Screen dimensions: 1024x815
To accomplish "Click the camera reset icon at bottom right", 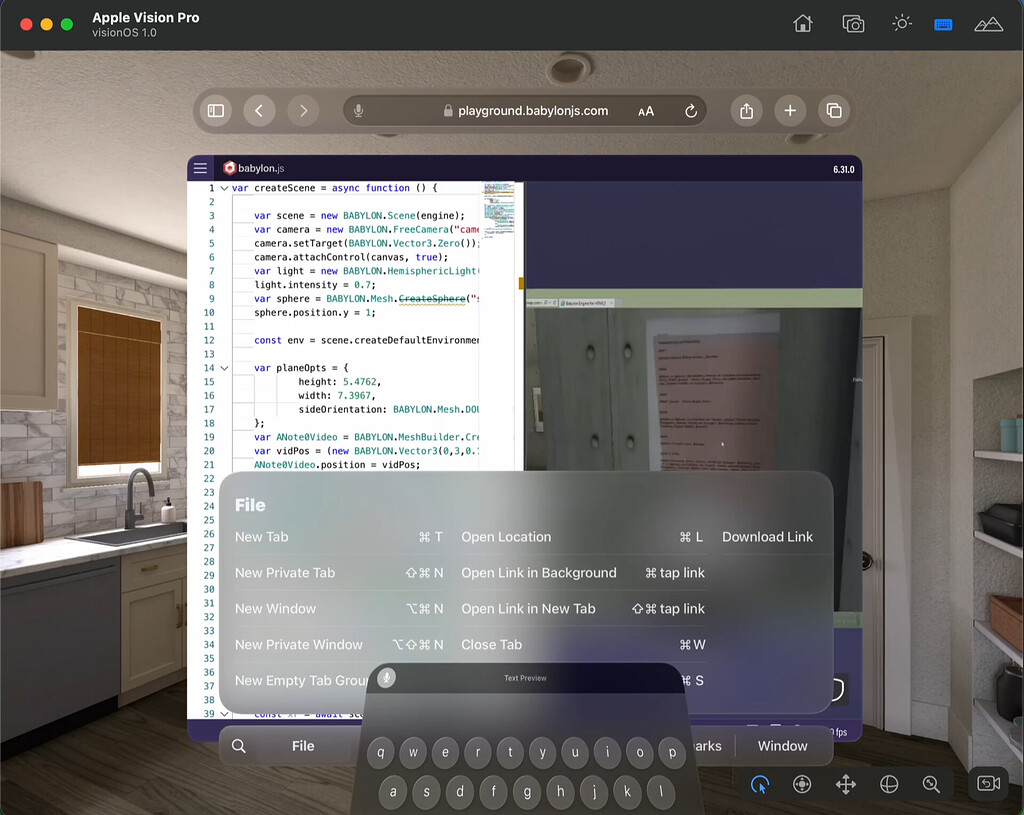I will coord(988,784).
